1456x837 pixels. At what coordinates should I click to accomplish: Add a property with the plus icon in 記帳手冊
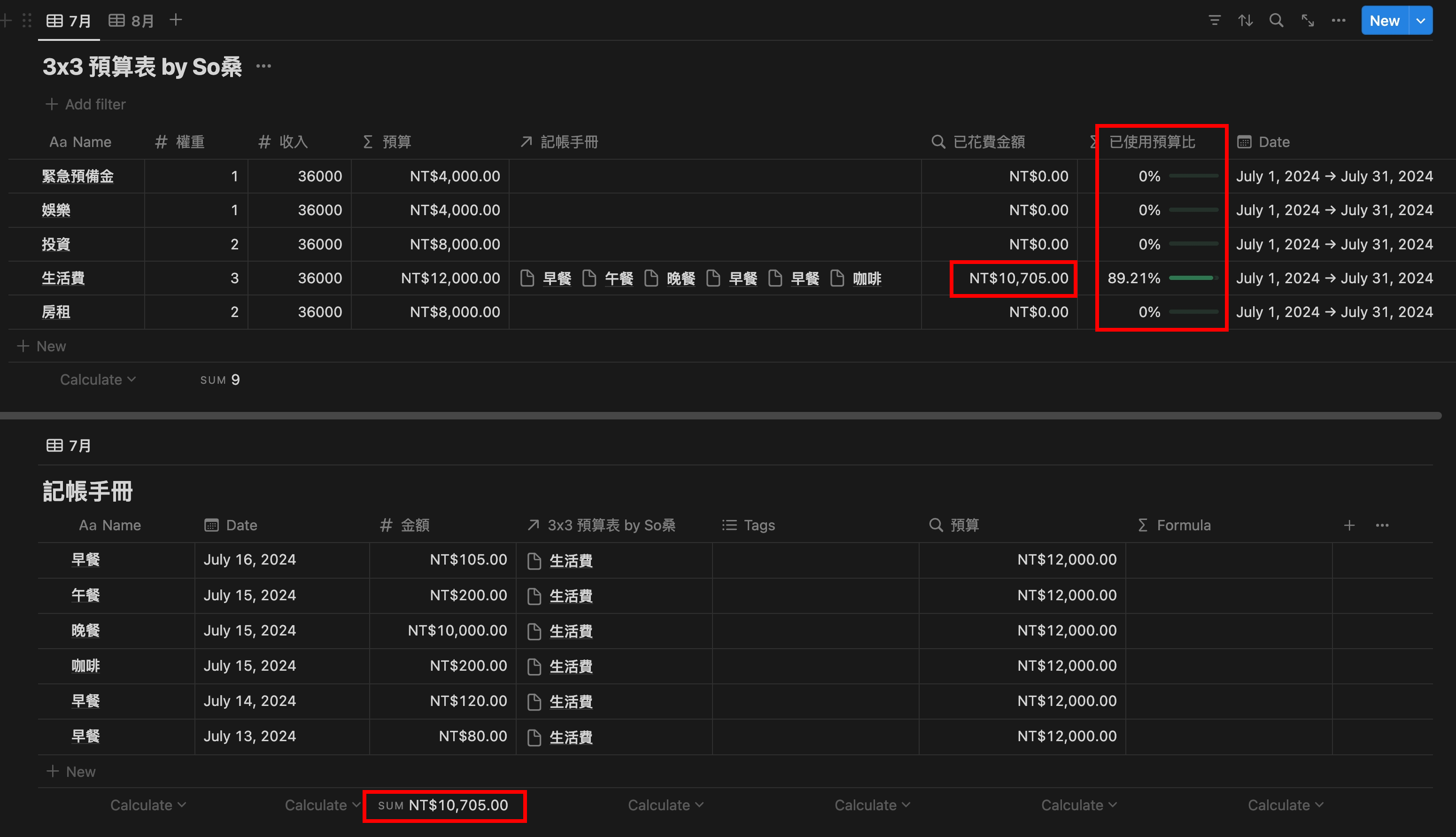pos(1349,525)
